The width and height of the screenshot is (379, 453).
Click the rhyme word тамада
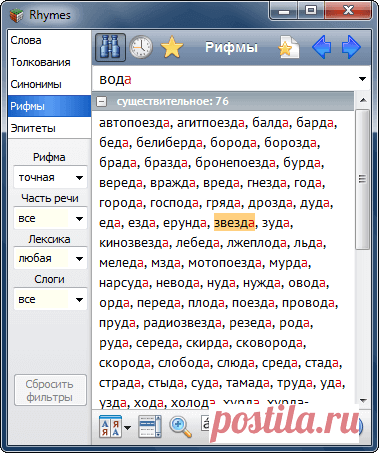click(248, 383)
